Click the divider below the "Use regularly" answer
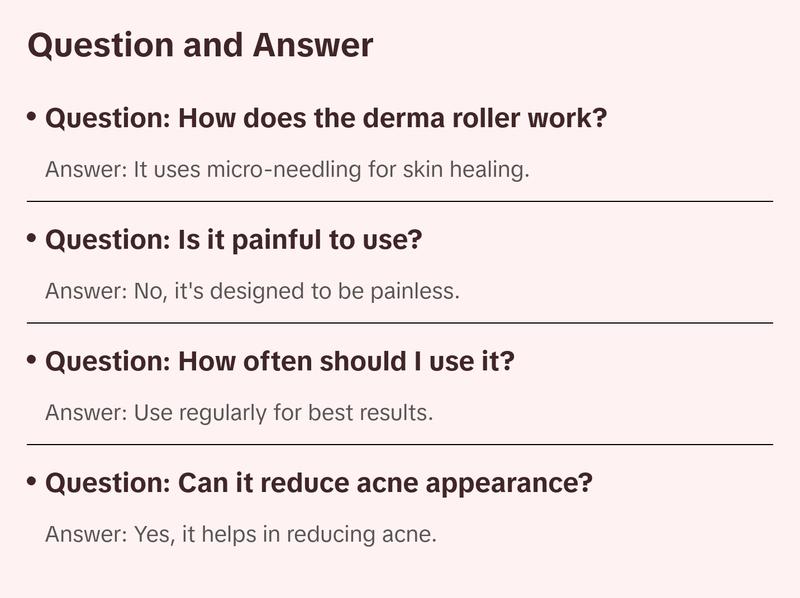Viewport: 800px width, 598px height. tap(400, 444)
